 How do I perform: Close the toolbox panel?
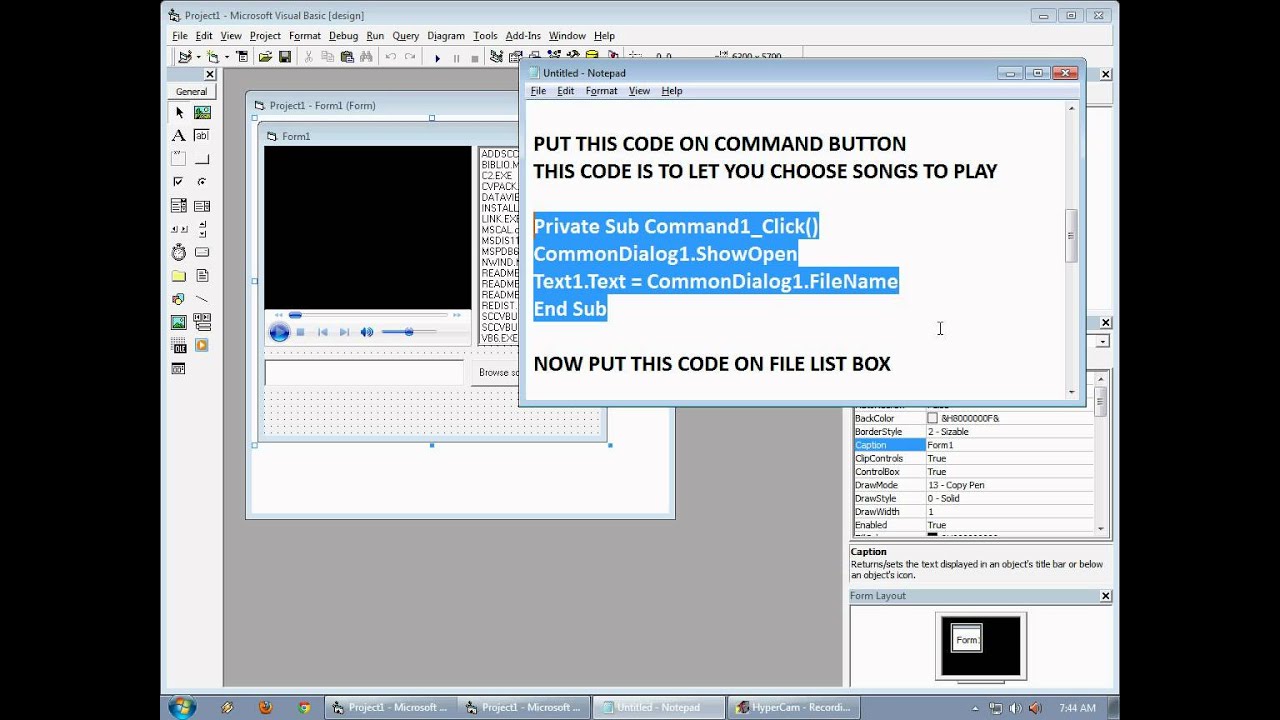(x=210, y=74)
